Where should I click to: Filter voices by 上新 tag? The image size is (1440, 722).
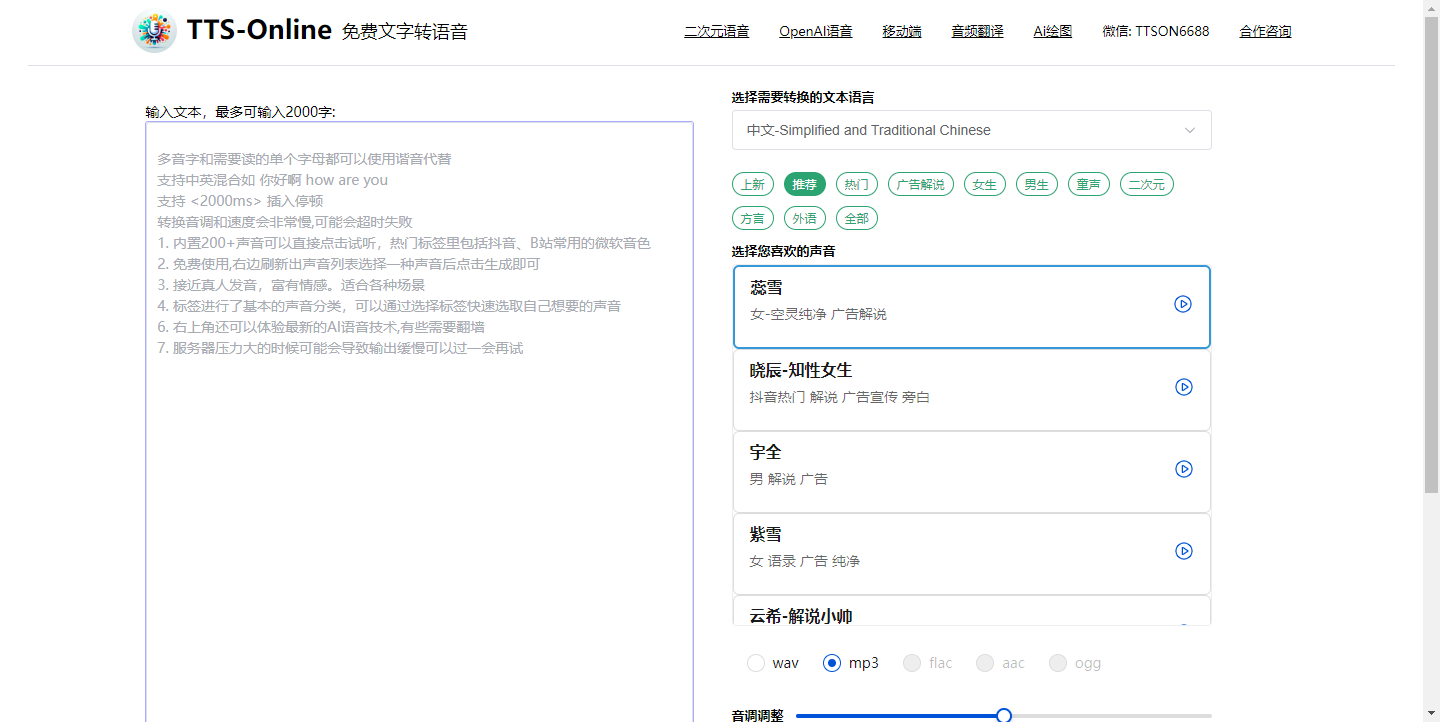[x=753, y=184]
